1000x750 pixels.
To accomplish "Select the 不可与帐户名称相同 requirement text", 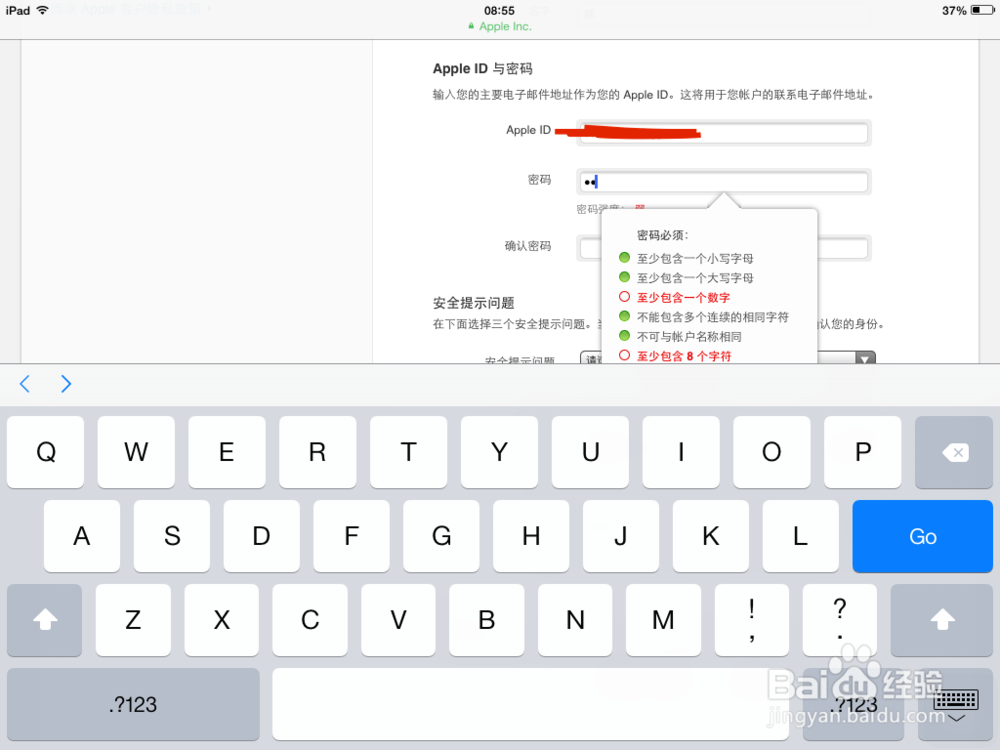I will [x=689, y=336].
